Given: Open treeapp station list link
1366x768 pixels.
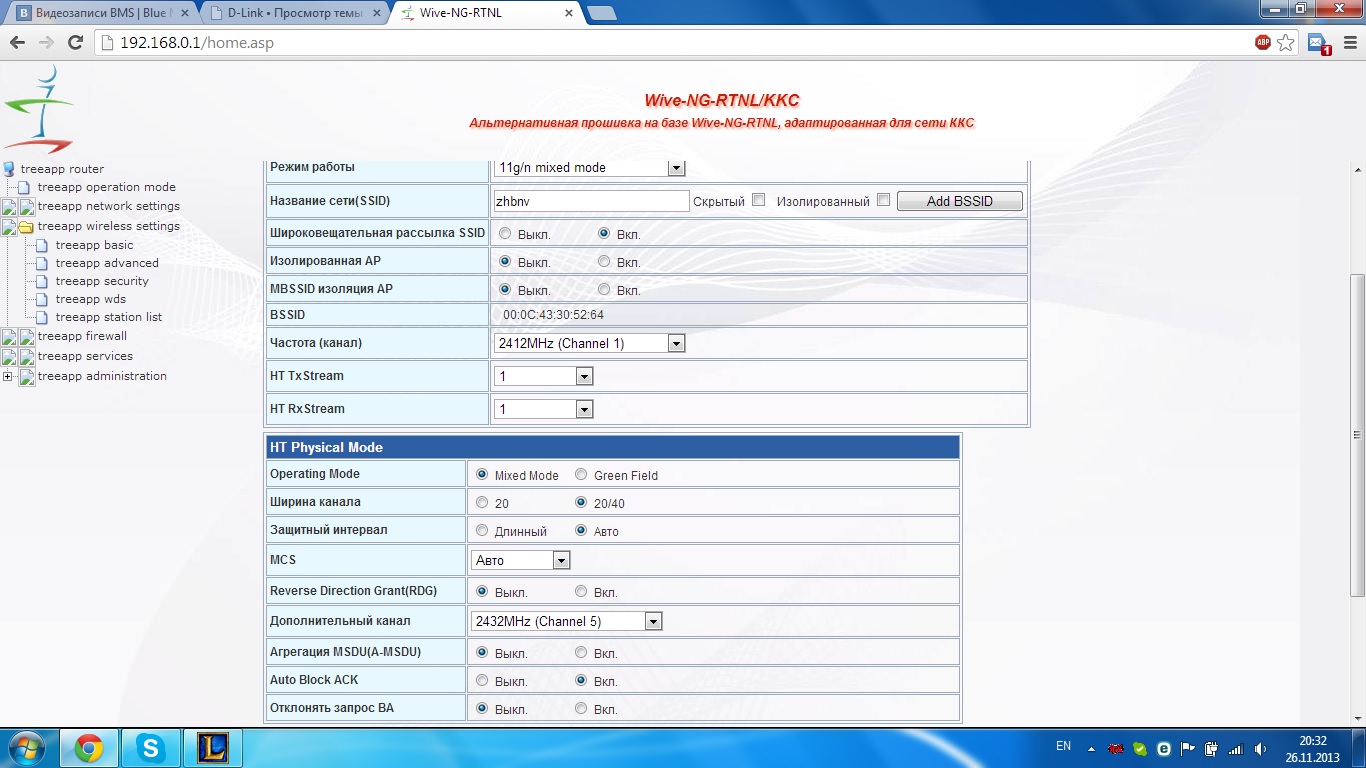Looking at the screenshot, I should 108,317.
